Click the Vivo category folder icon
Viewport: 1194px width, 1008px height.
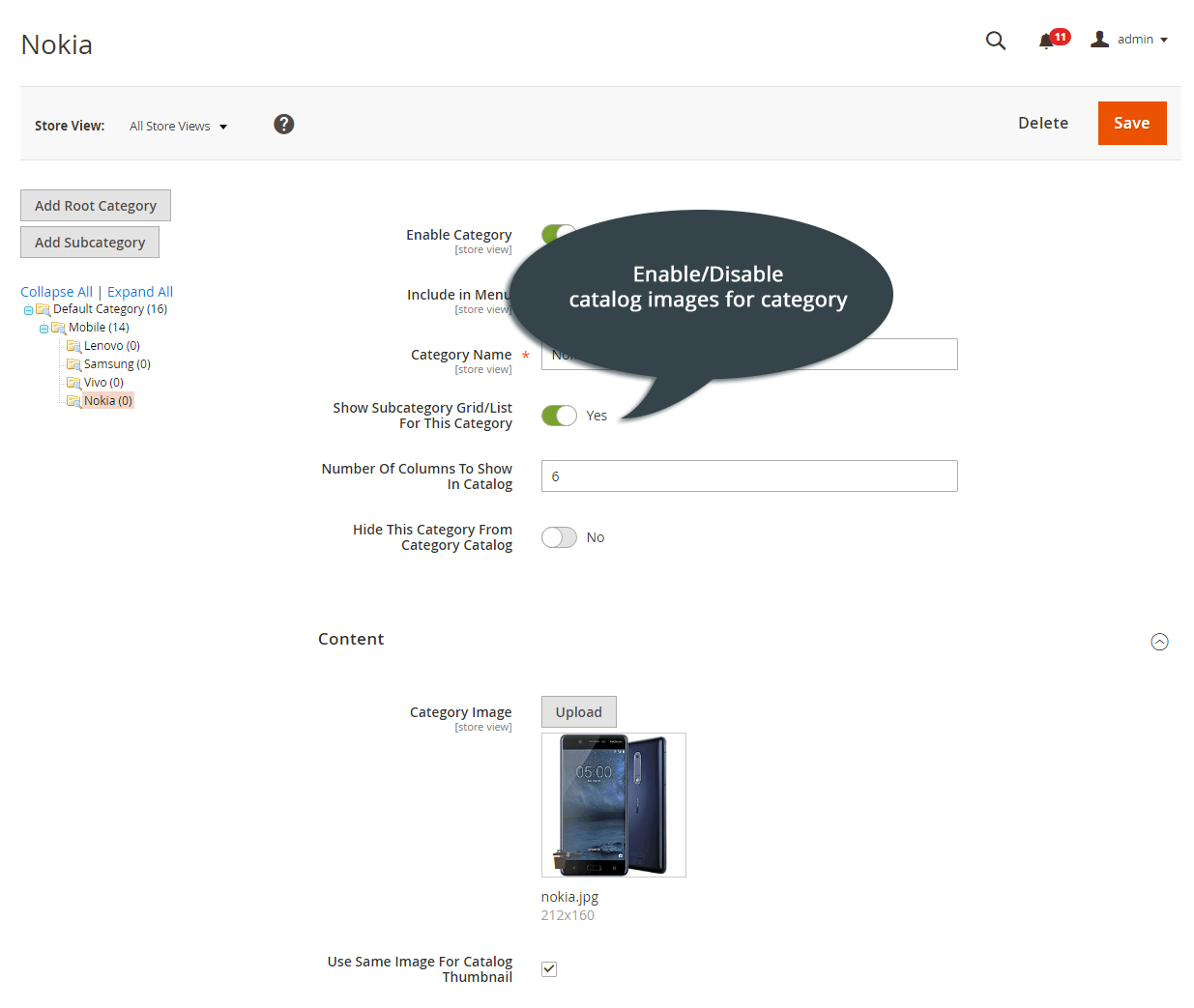(75, 382)
